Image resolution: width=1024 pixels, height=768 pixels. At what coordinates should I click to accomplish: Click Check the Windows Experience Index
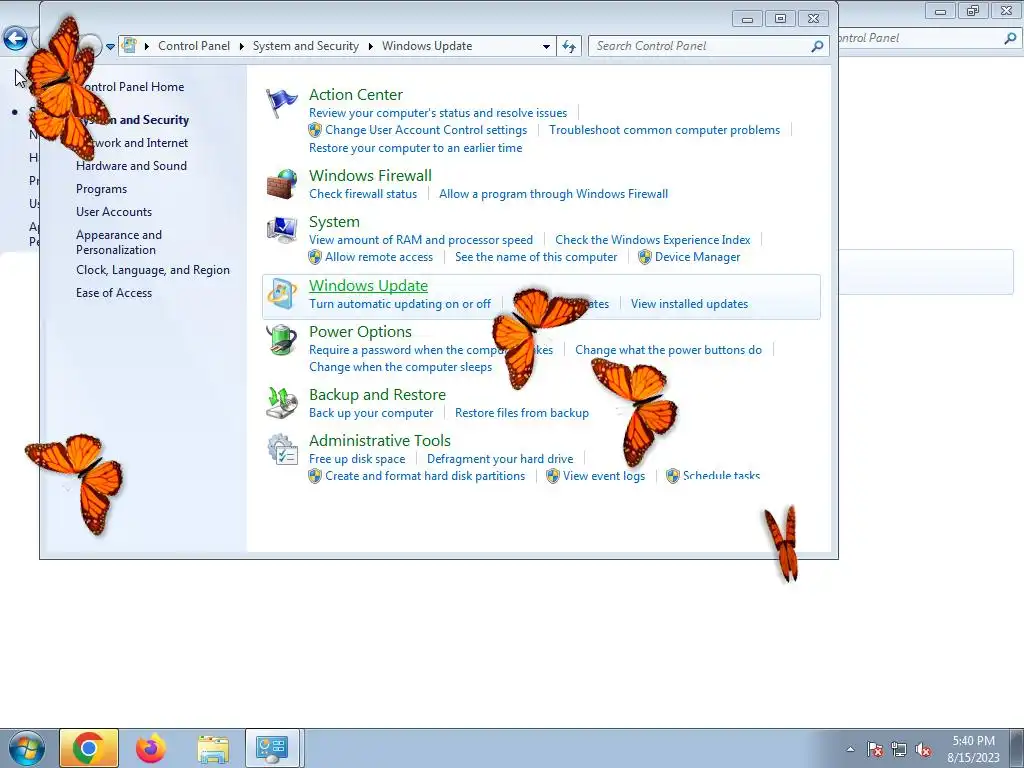(652, 240)
